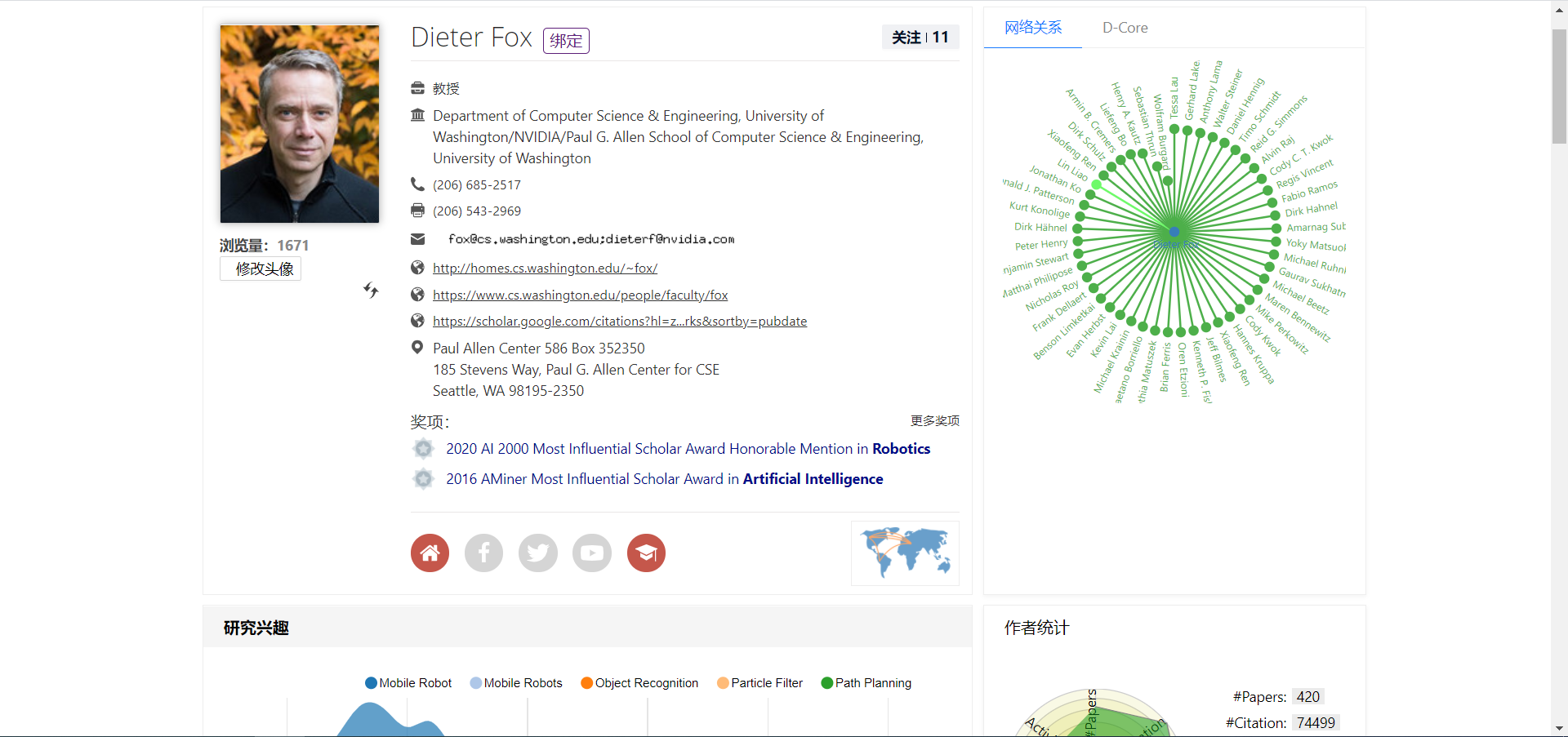
Task: Open the world map thumbnail
Action: pos(905,553)
